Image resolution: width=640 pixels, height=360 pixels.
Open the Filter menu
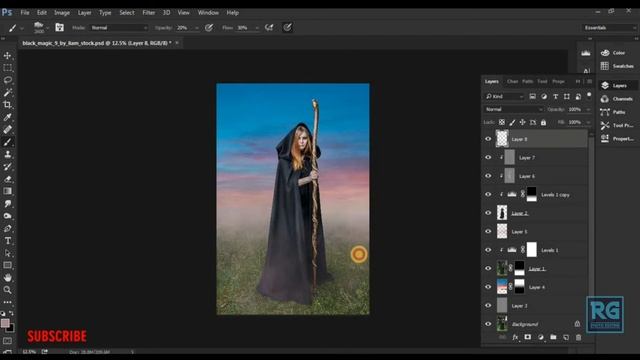click(149, 13)
